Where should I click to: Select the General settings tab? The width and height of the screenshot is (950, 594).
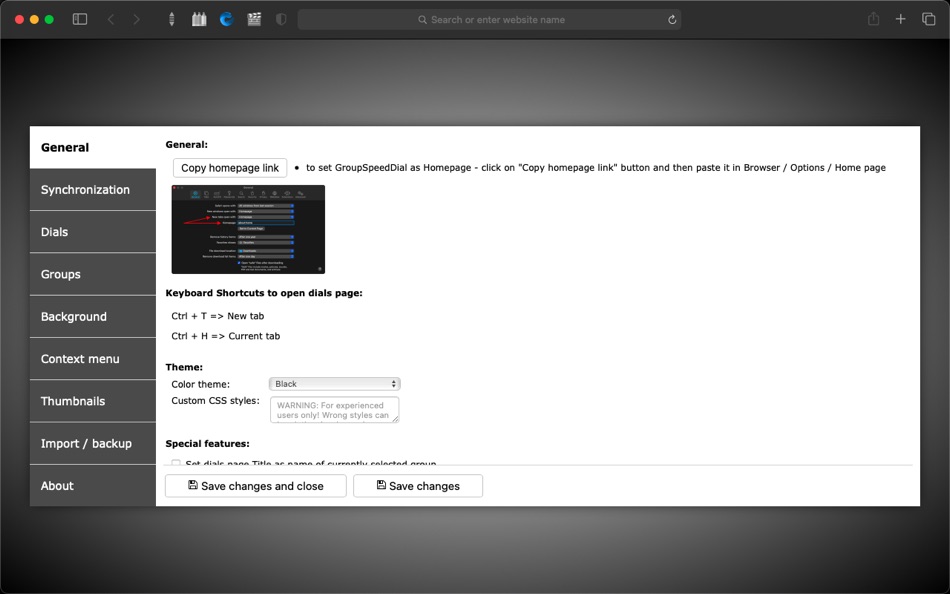click(x=93, y=147)
